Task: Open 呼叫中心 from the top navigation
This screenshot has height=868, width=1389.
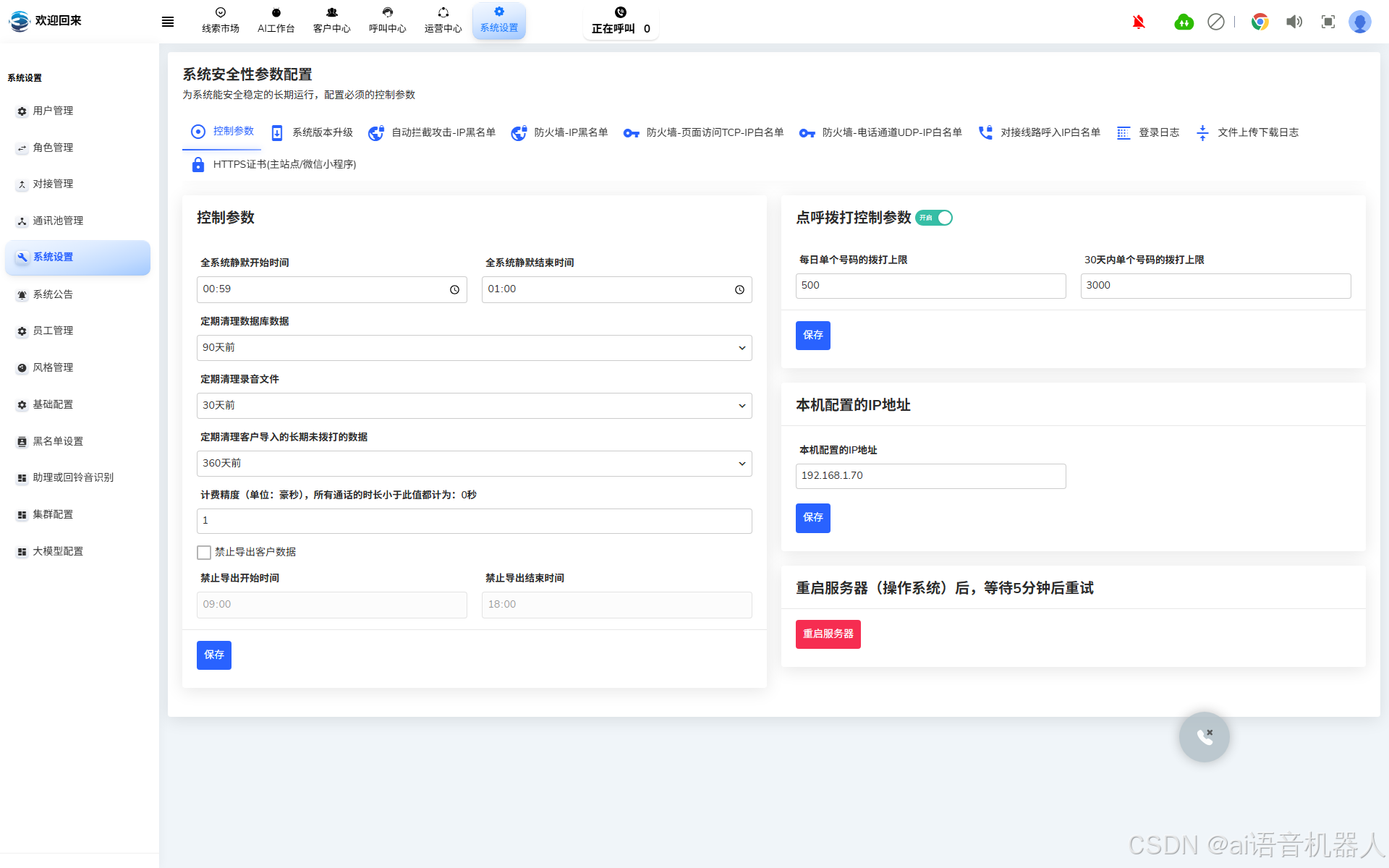Action: [388, 20]
